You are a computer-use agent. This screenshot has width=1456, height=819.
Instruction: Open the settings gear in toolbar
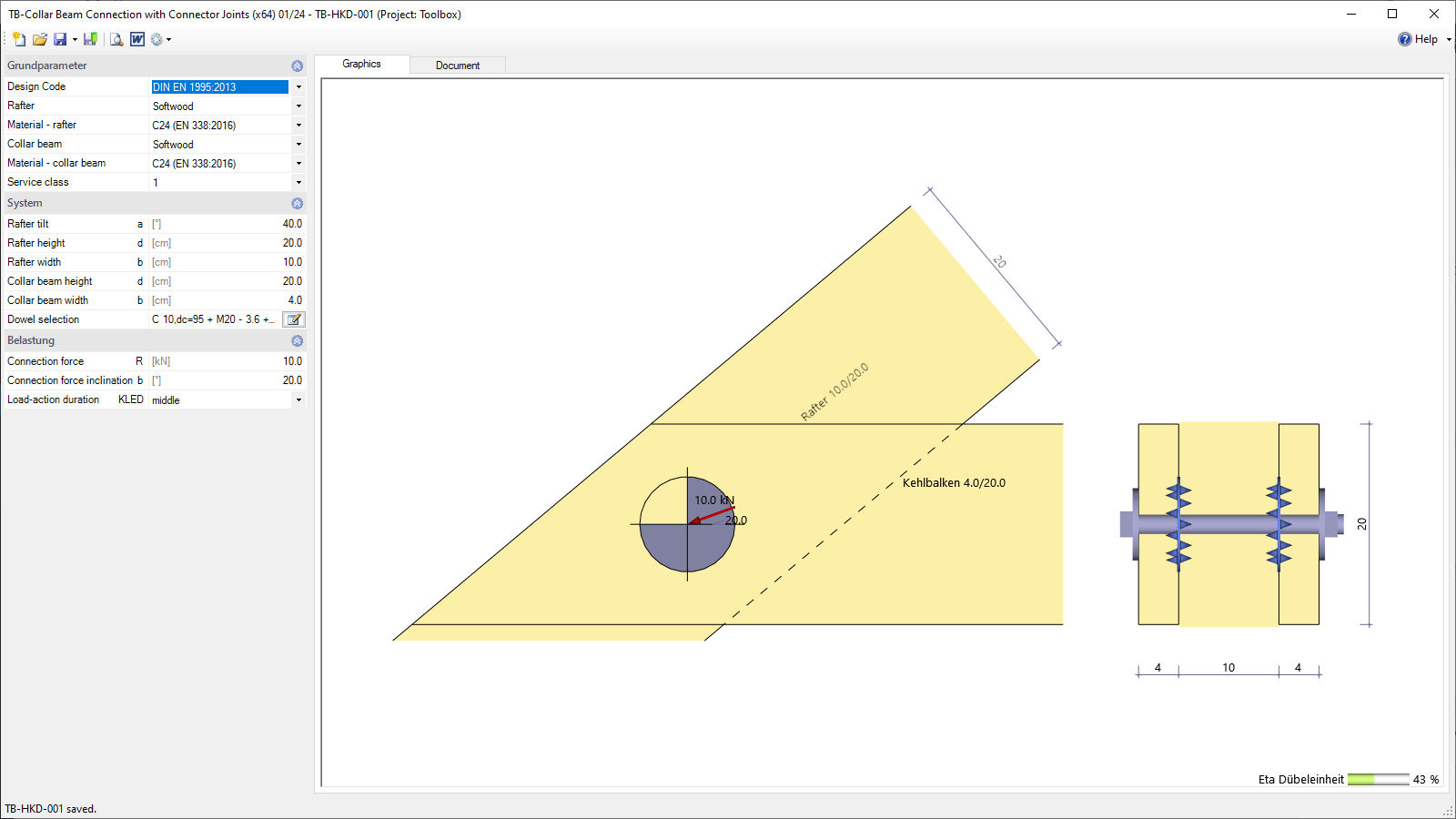click(157, 39)
